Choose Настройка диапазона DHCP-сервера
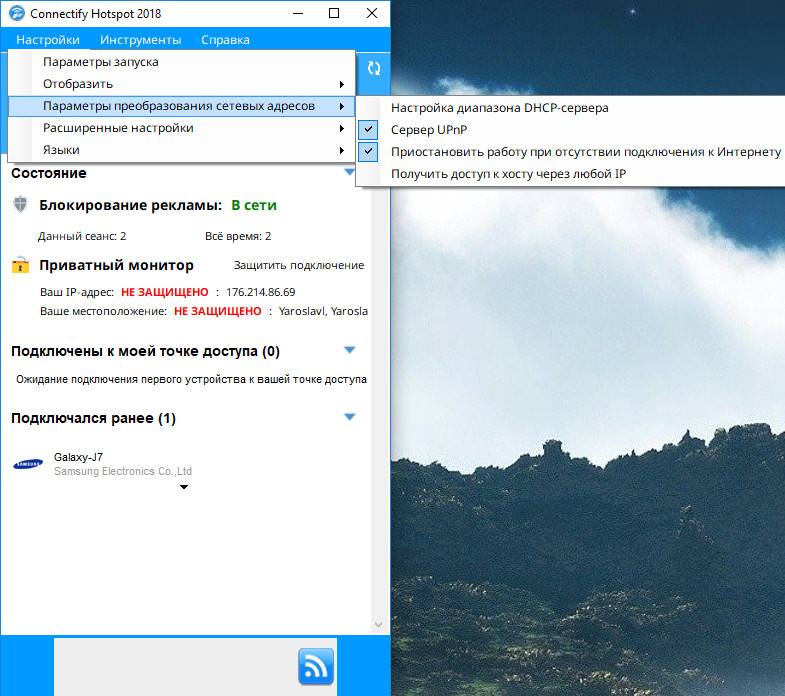Image resolution: width=785 pixels, height=696 pixels. coord(571,108)
